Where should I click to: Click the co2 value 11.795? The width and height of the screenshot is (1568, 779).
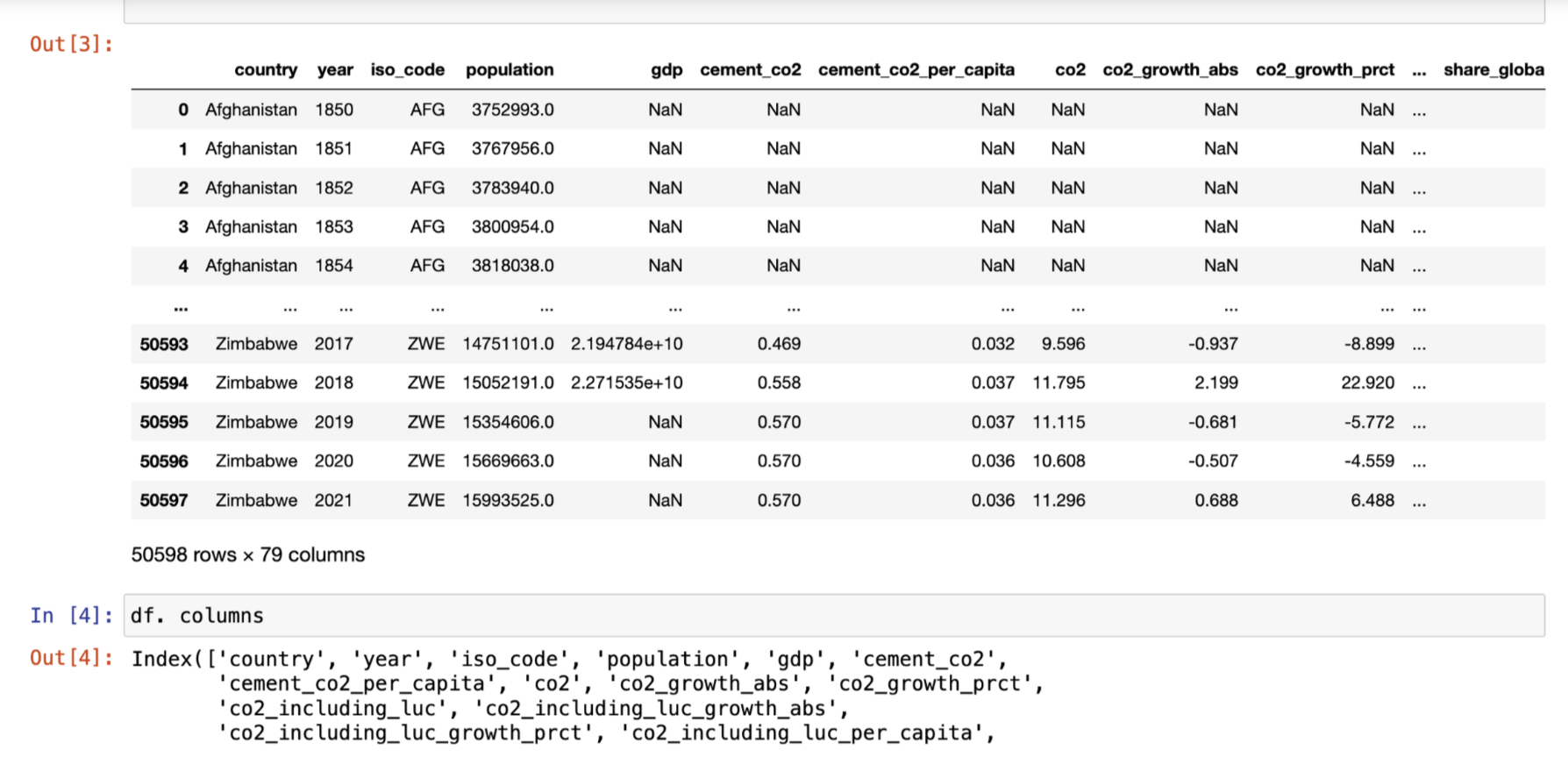point(1058,383)
